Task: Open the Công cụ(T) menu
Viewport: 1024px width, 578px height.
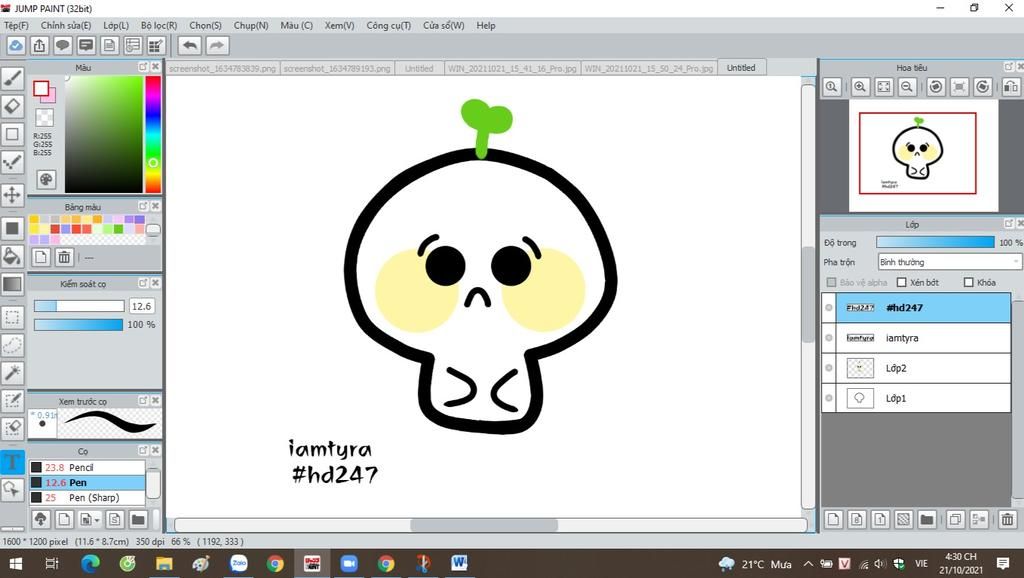Action: coord(388,25)
